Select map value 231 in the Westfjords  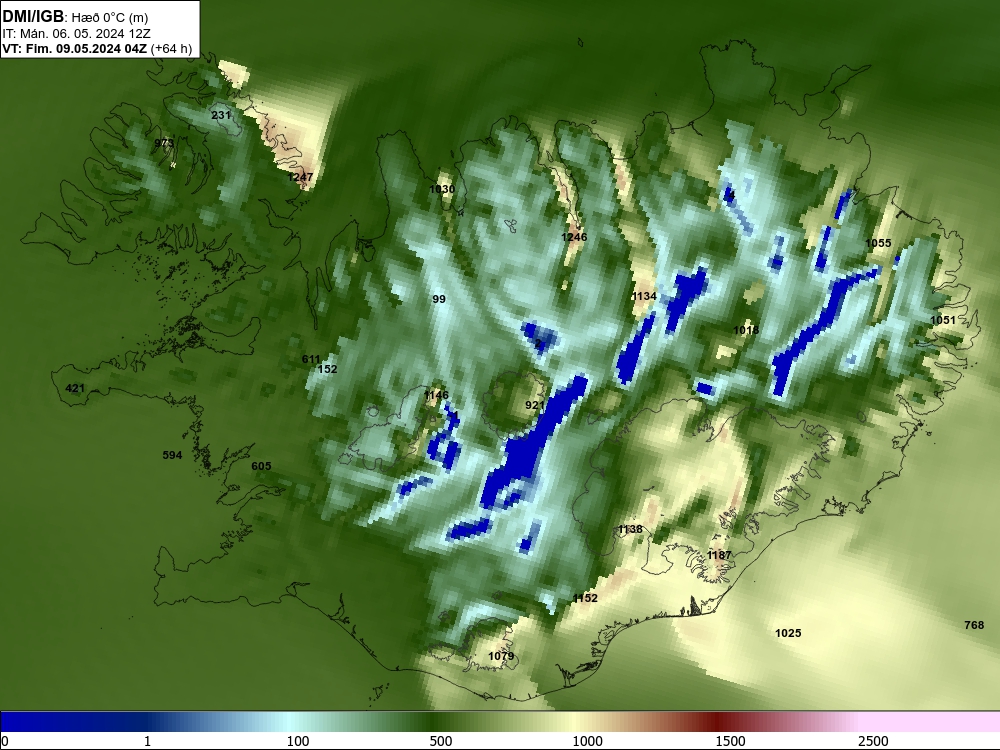221,115
